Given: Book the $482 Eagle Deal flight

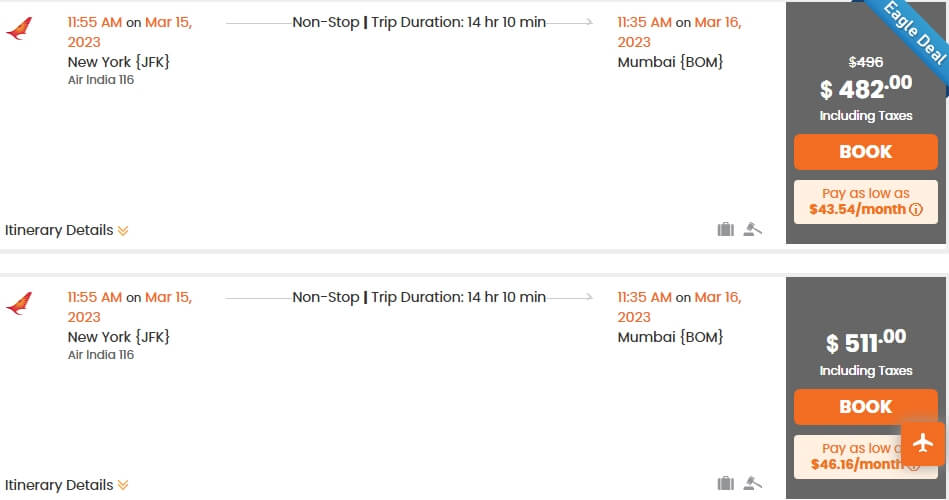Looking at the screenshot, I should 865,151.
